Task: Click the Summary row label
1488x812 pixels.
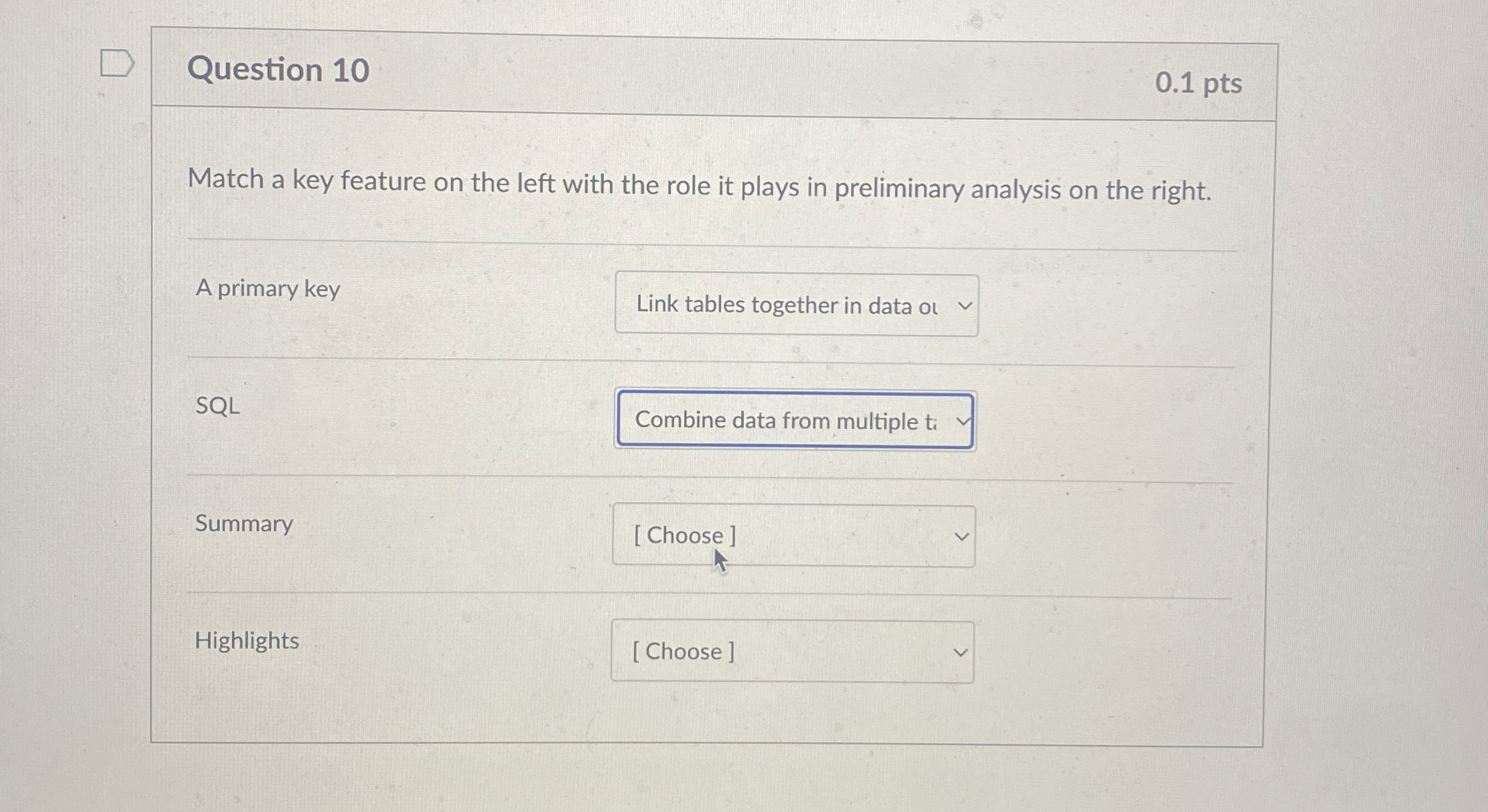Action: (243, 523)
